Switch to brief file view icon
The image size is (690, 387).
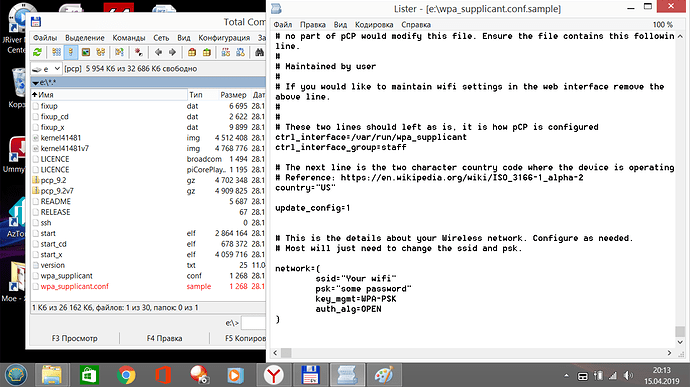pyautogui.click(x=56, y=52)
